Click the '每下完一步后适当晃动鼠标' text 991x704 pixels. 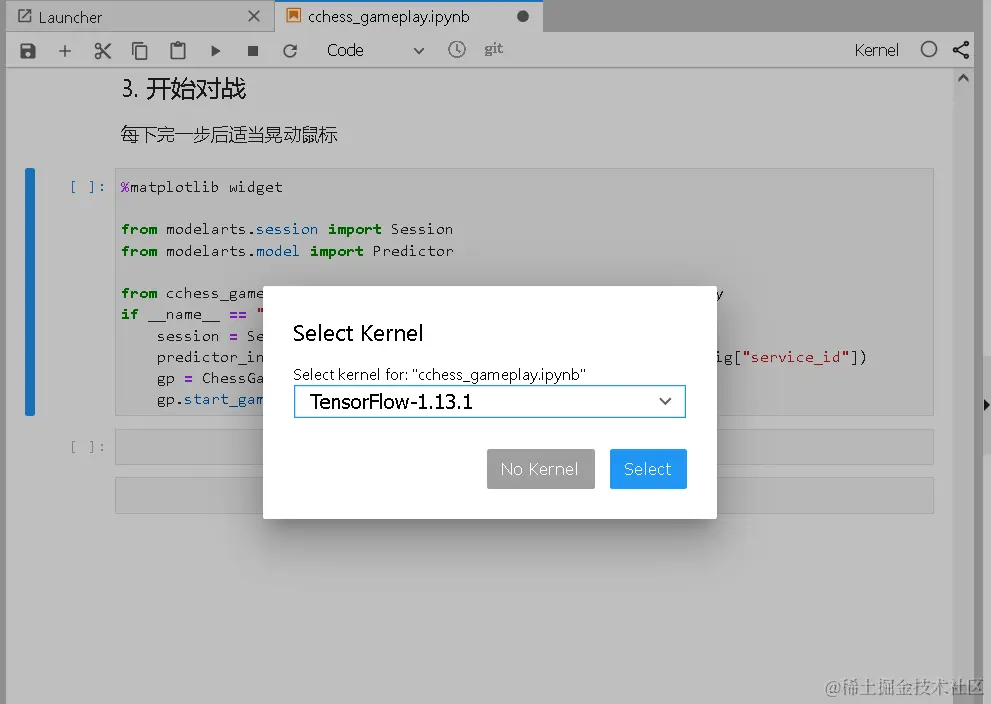229,135
